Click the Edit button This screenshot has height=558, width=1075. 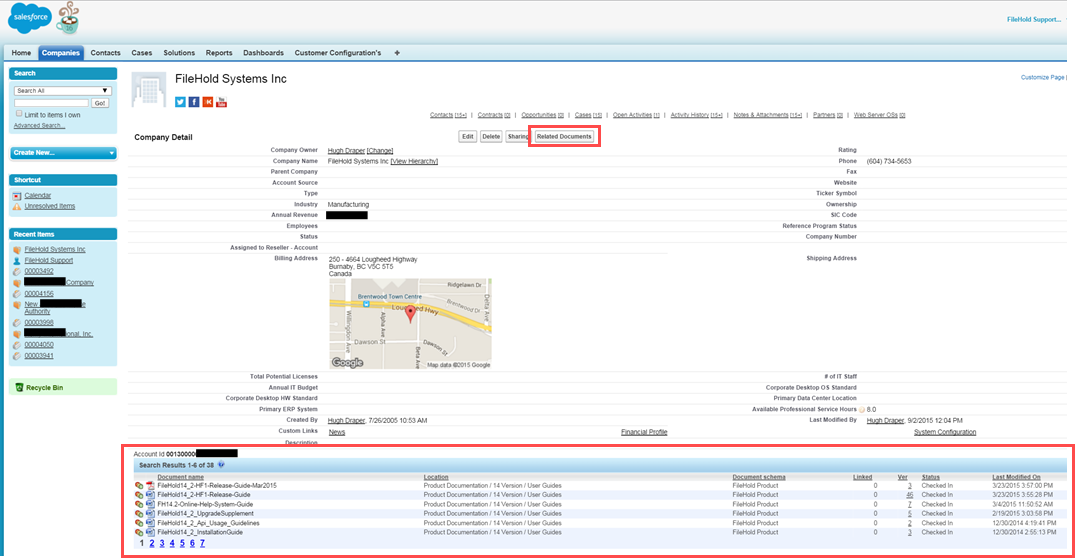(x=468, y=136)
